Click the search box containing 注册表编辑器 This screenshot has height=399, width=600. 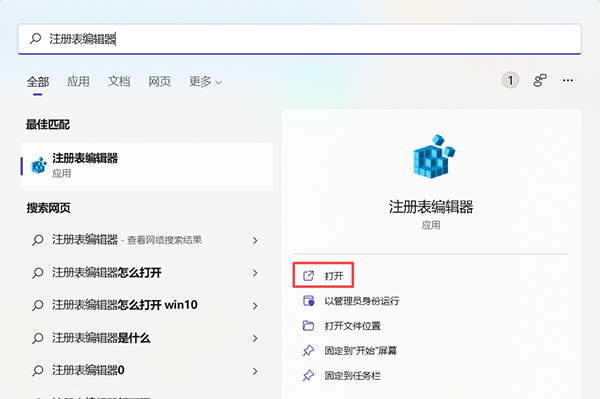[300, 39]
